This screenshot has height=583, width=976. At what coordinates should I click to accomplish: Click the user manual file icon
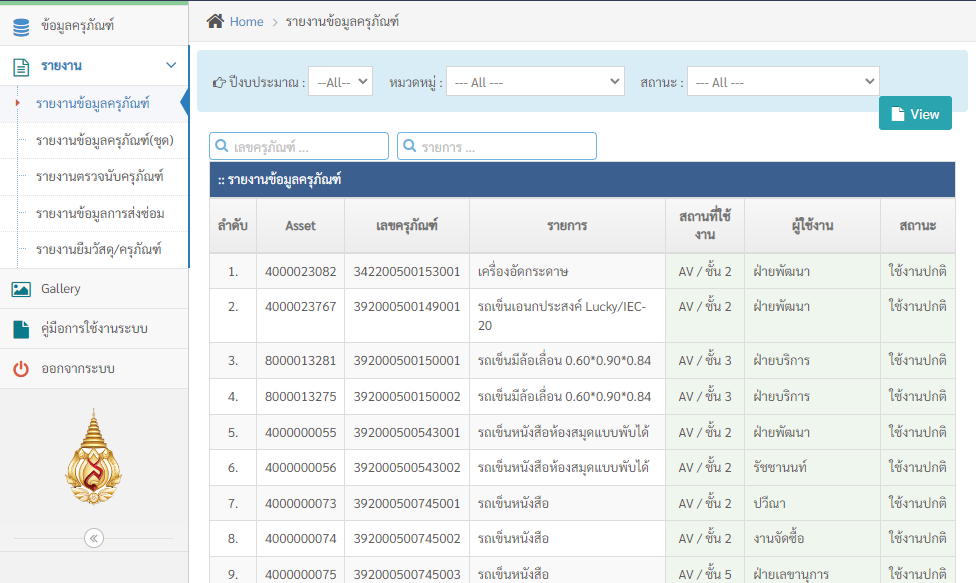pos(21,329)
